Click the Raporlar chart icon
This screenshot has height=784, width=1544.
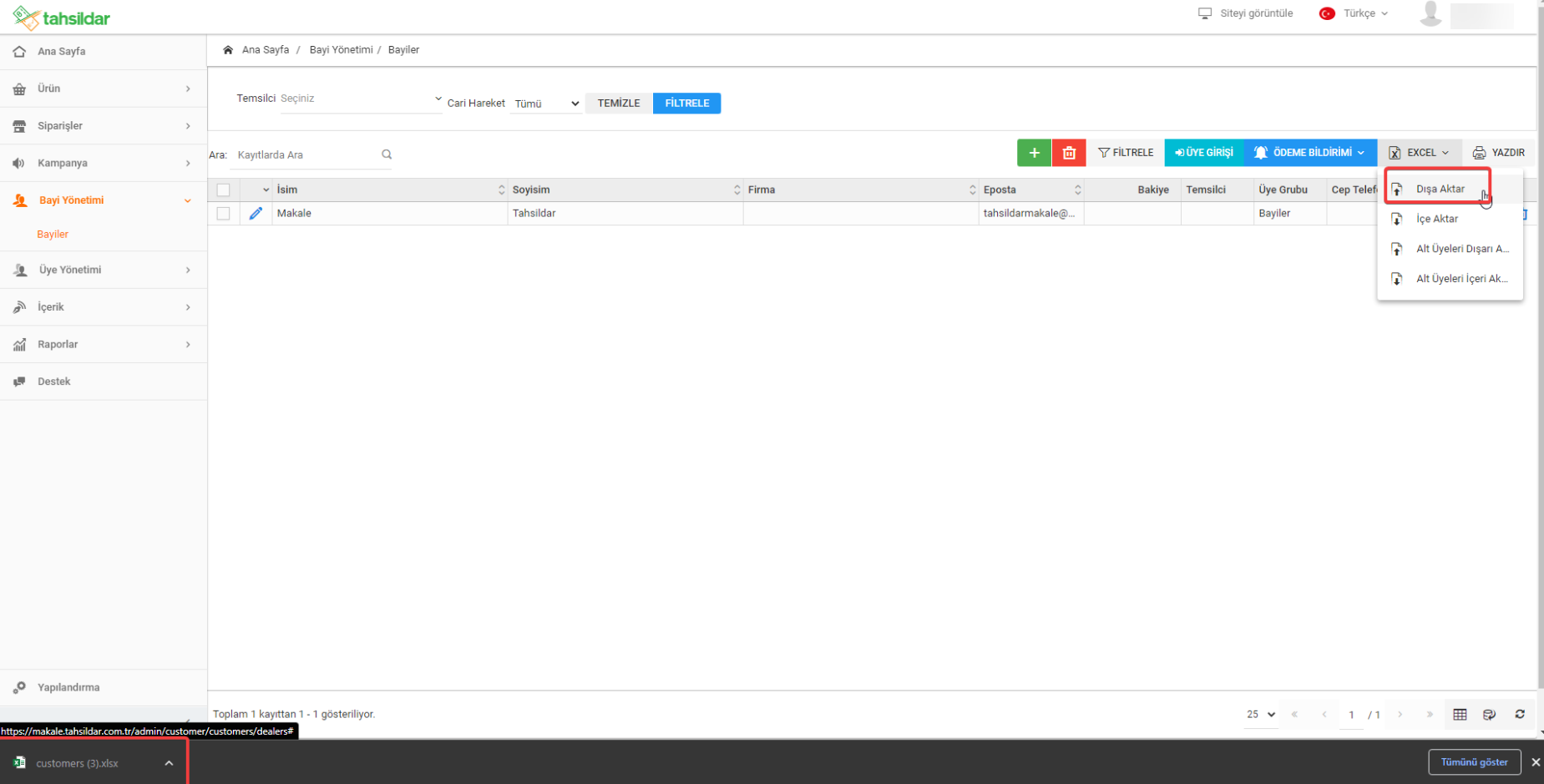pyautogui.click(x=19, y=344)
